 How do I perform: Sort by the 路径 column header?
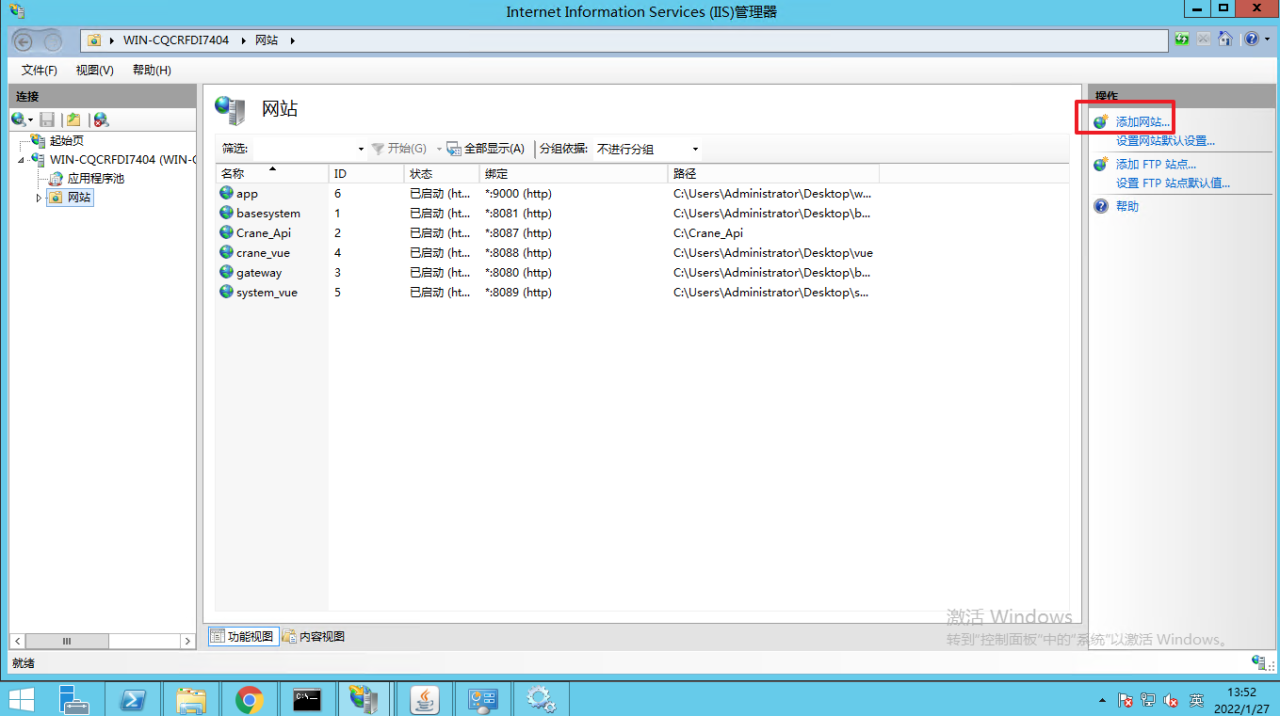(773, 174)
